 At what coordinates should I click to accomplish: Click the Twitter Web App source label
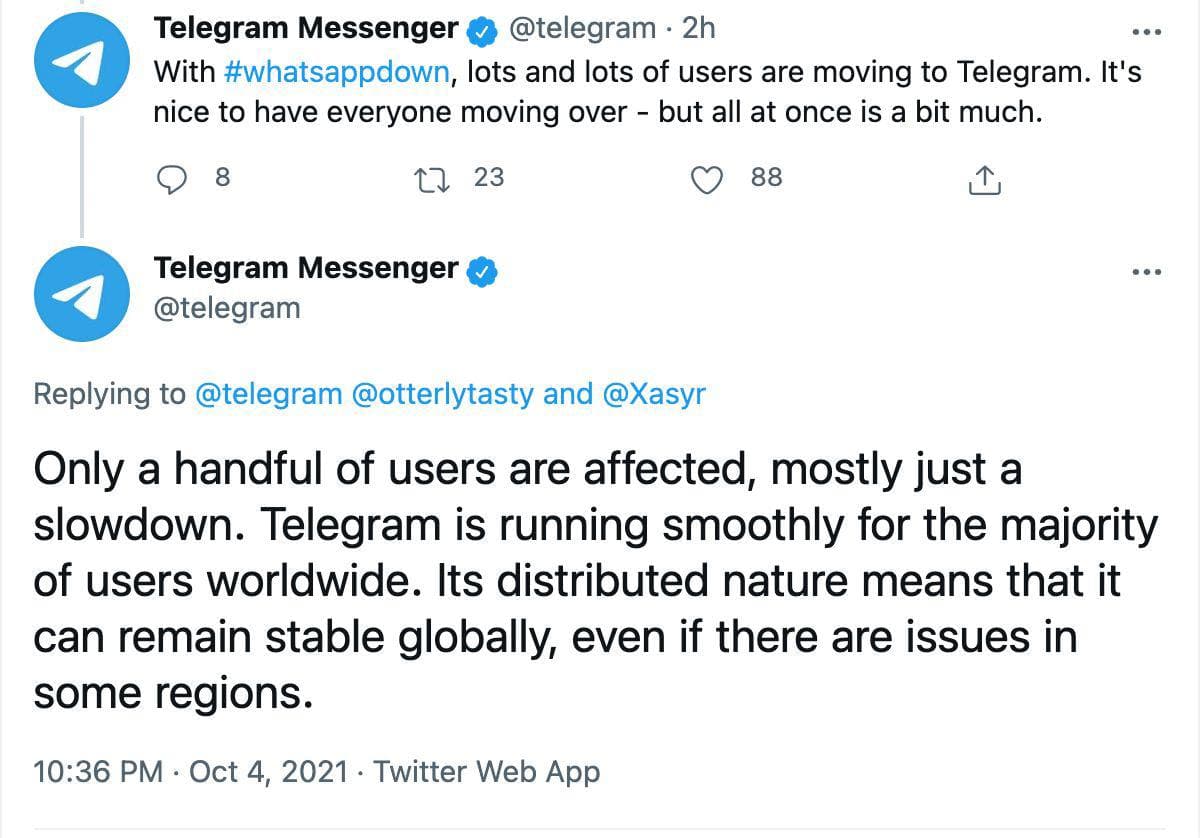click(486, 772)
